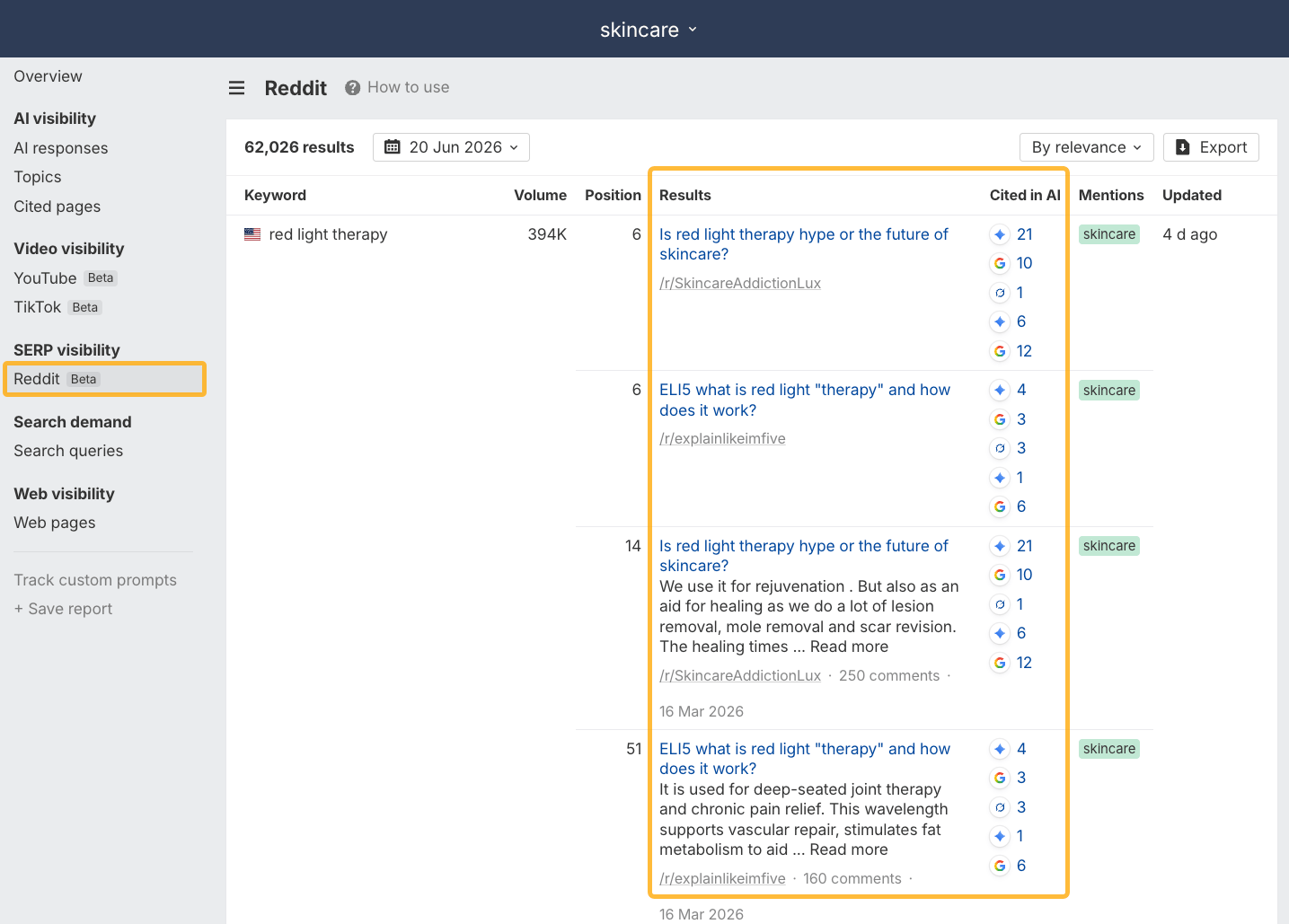Click the US flag next to red light therapy
This screenshot has width=1289, height=924.
click(x=252, y=234)
